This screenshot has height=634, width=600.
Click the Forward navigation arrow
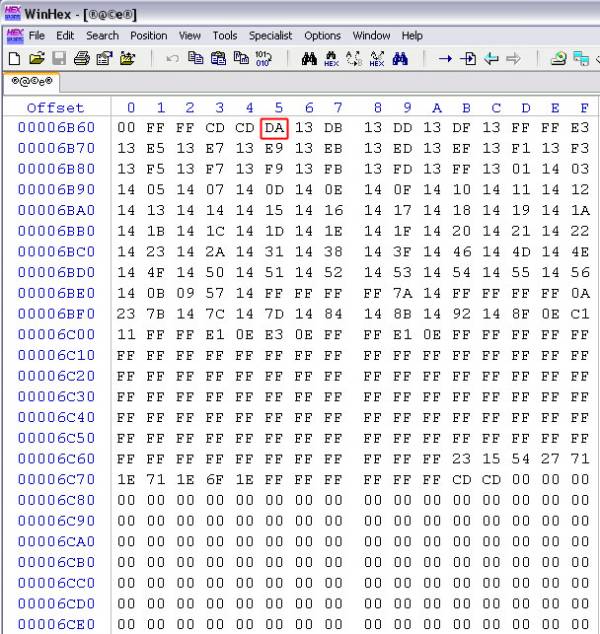[x=513, y=59]
